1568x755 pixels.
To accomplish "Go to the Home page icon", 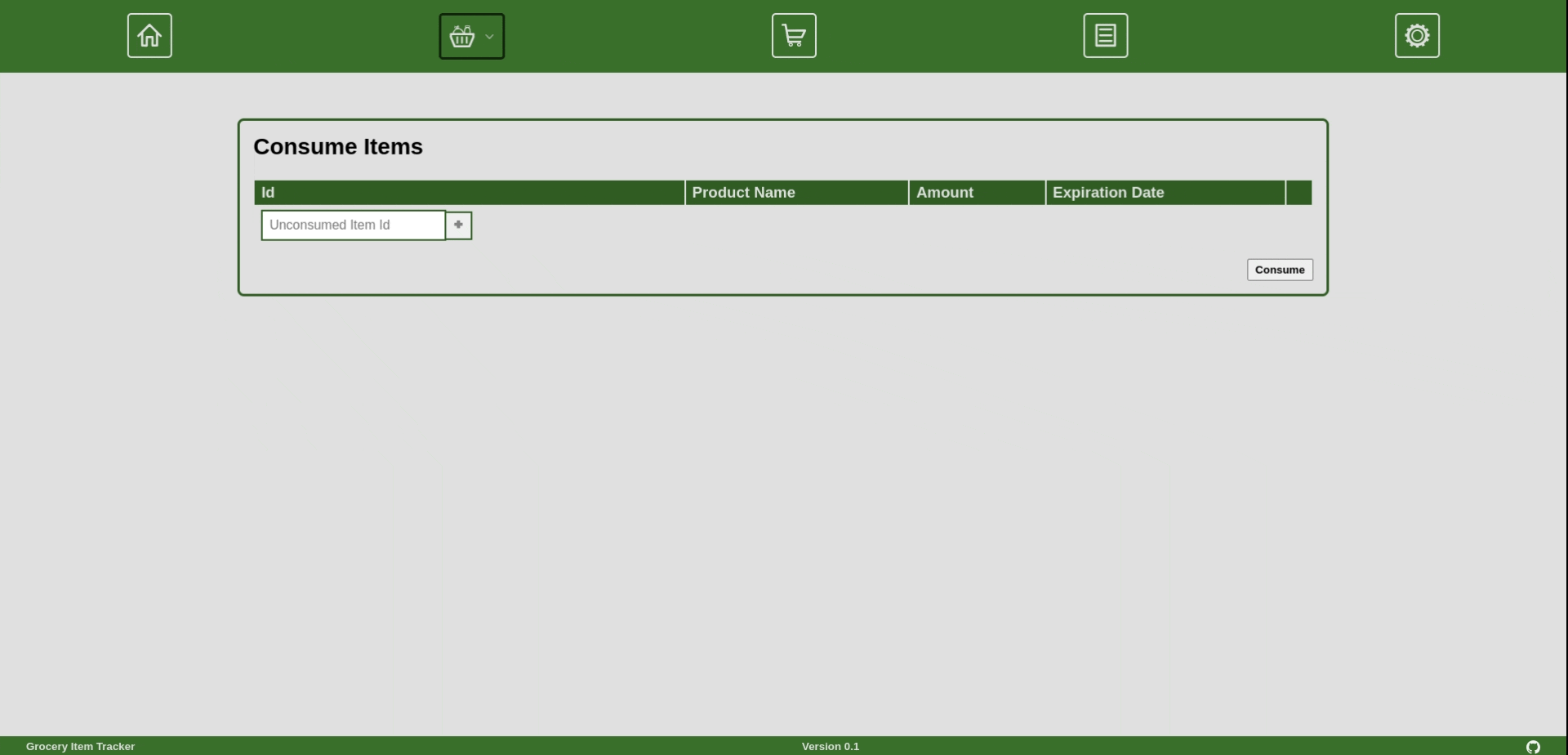I will pyautogui.click(x=149, y=36).
